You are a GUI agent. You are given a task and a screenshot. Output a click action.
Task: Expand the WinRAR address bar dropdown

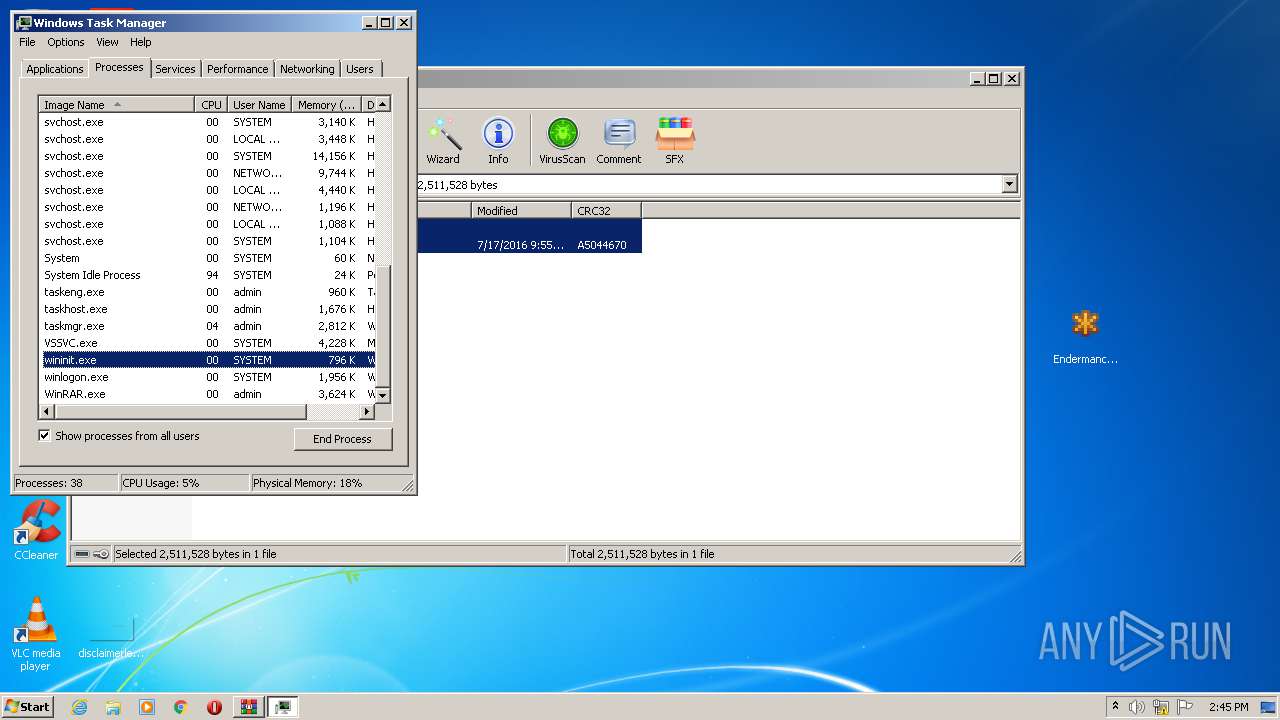[1009, 185]
